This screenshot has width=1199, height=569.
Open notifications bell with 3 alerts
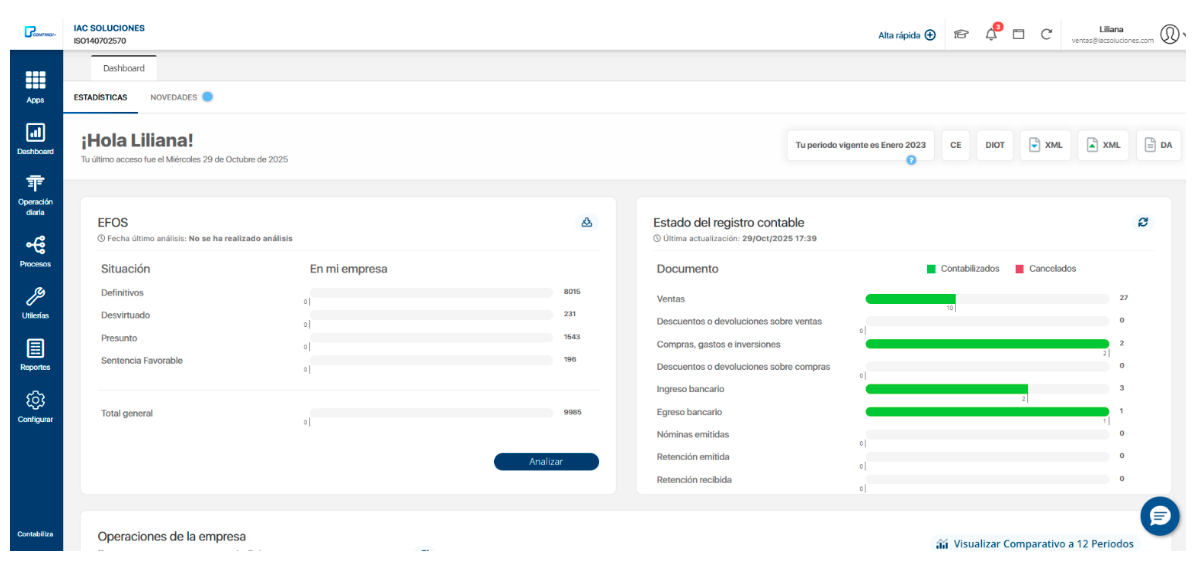pos(991,34)
